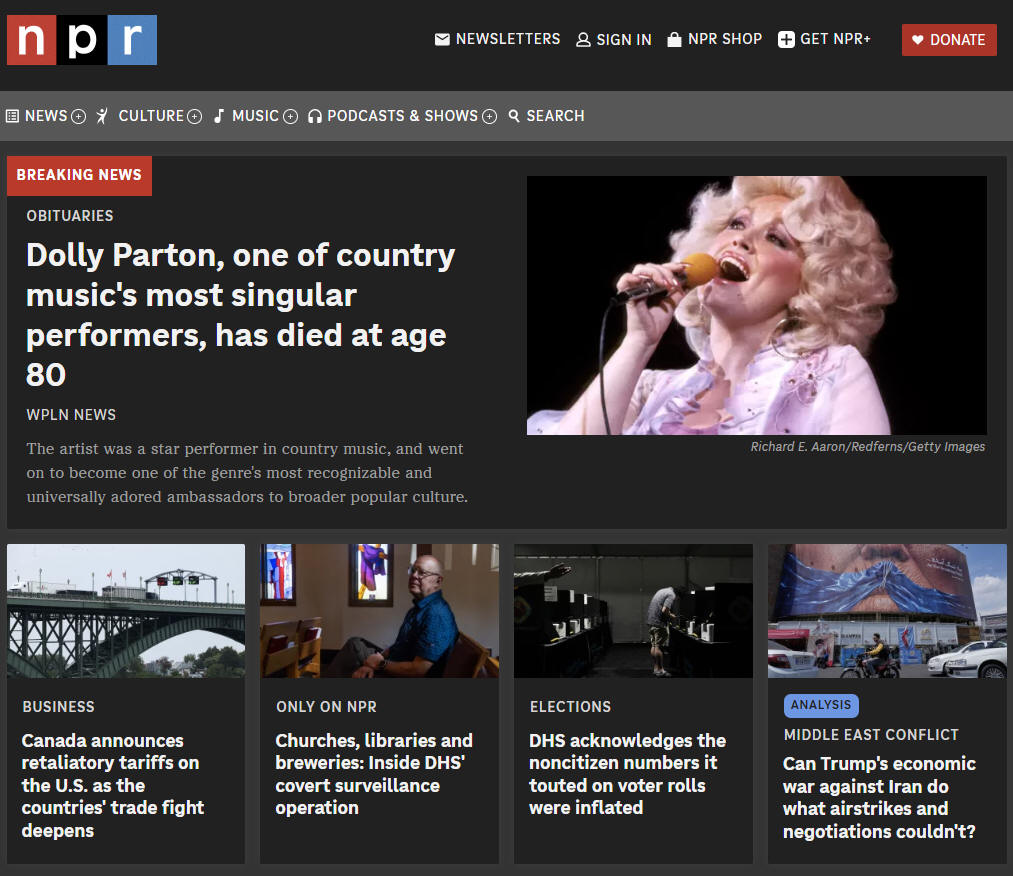Click the Search magnifier icon
Screen dimensions: 1013x876
[x=514, y=116]
